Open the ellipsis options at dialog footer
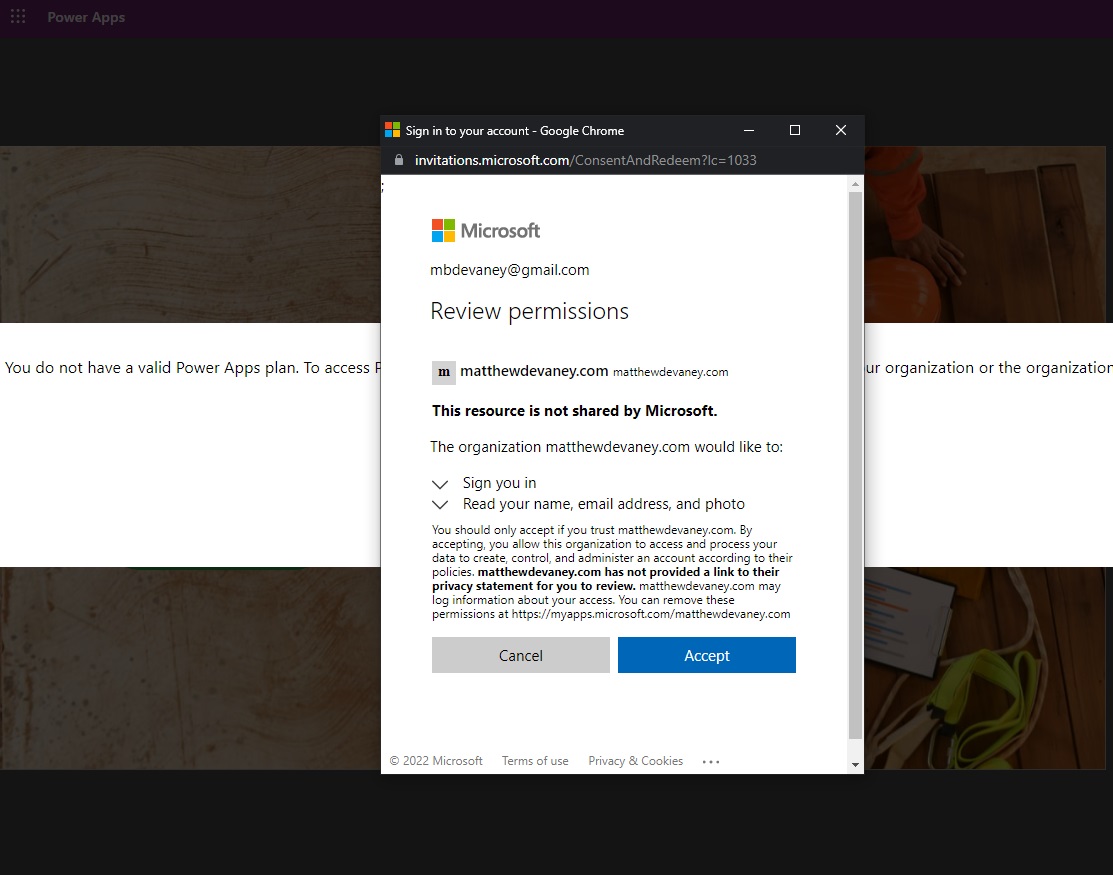 [710, 761]
